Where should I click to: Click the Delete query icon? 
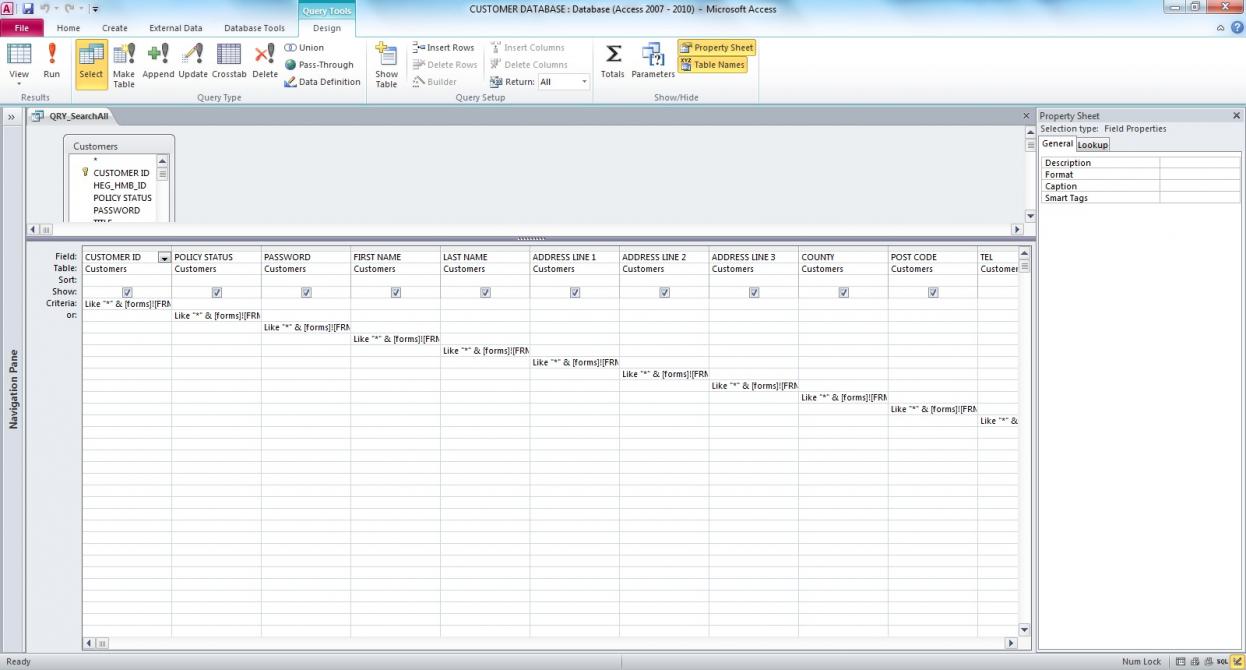point(265,60)
